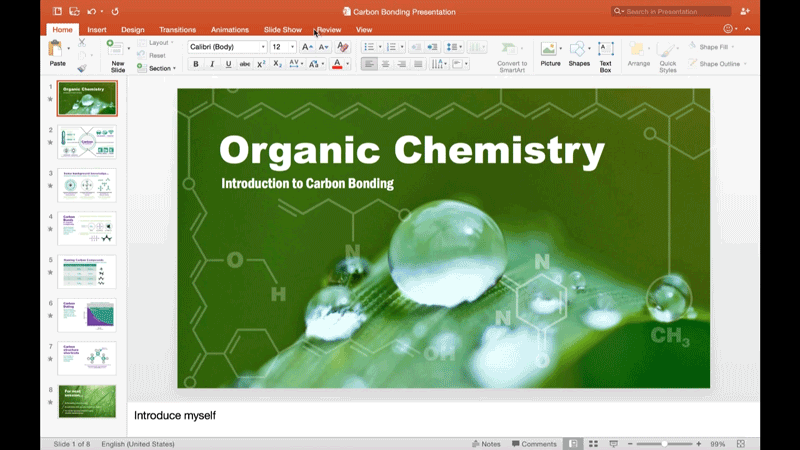Open the Section dropdown

click(x=158, y=68)
